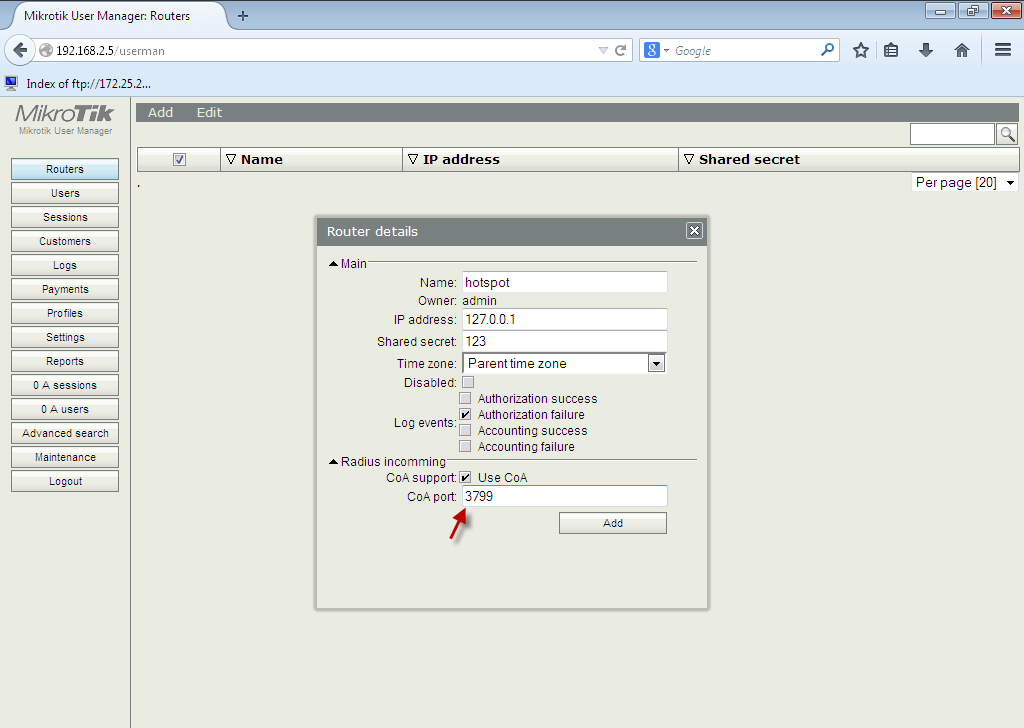Enable Authorization success logging

click(x=465, y=398)
